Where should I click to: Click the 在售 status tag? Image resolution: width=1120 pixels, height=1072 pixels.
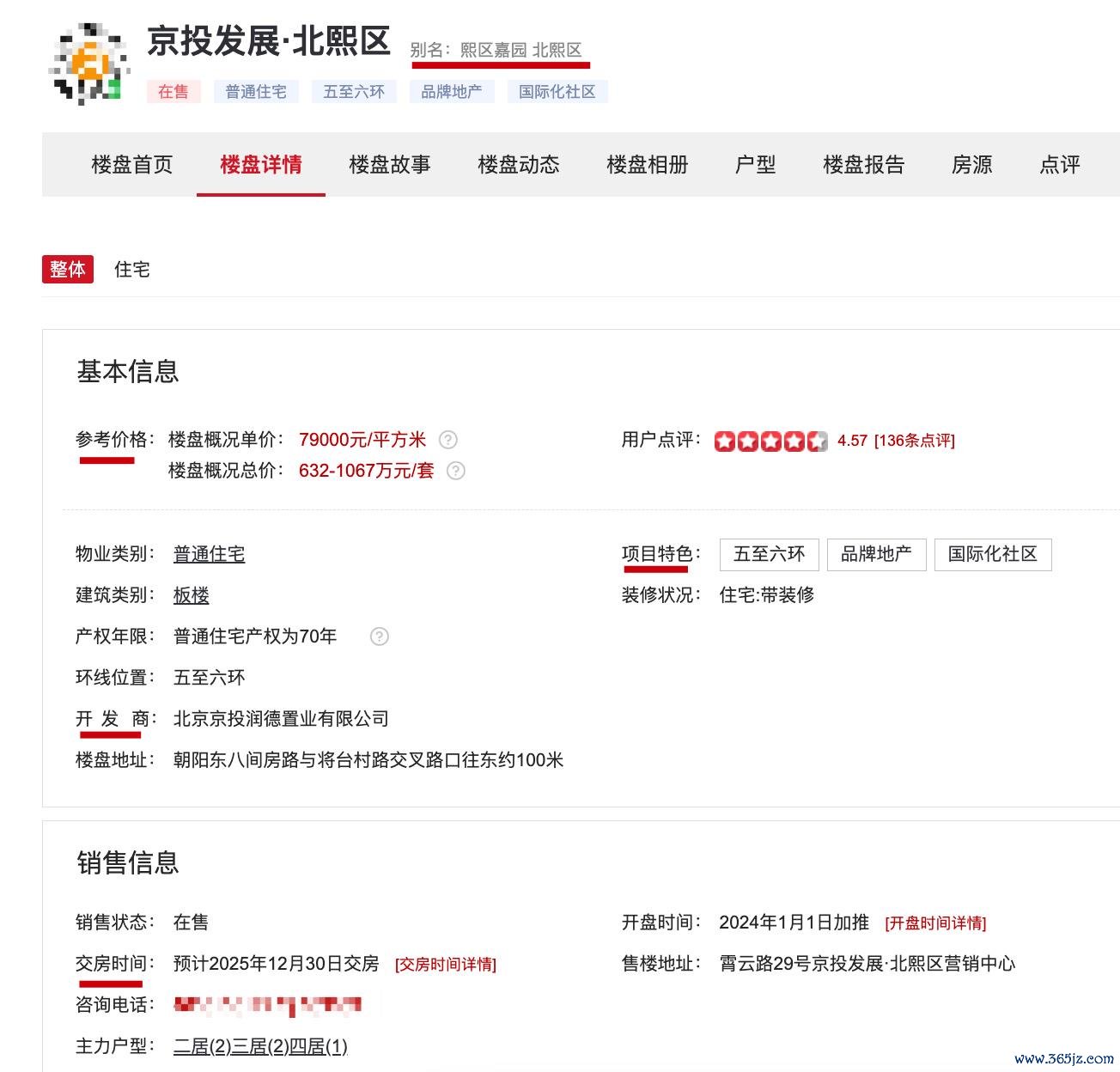click(173, 92)
